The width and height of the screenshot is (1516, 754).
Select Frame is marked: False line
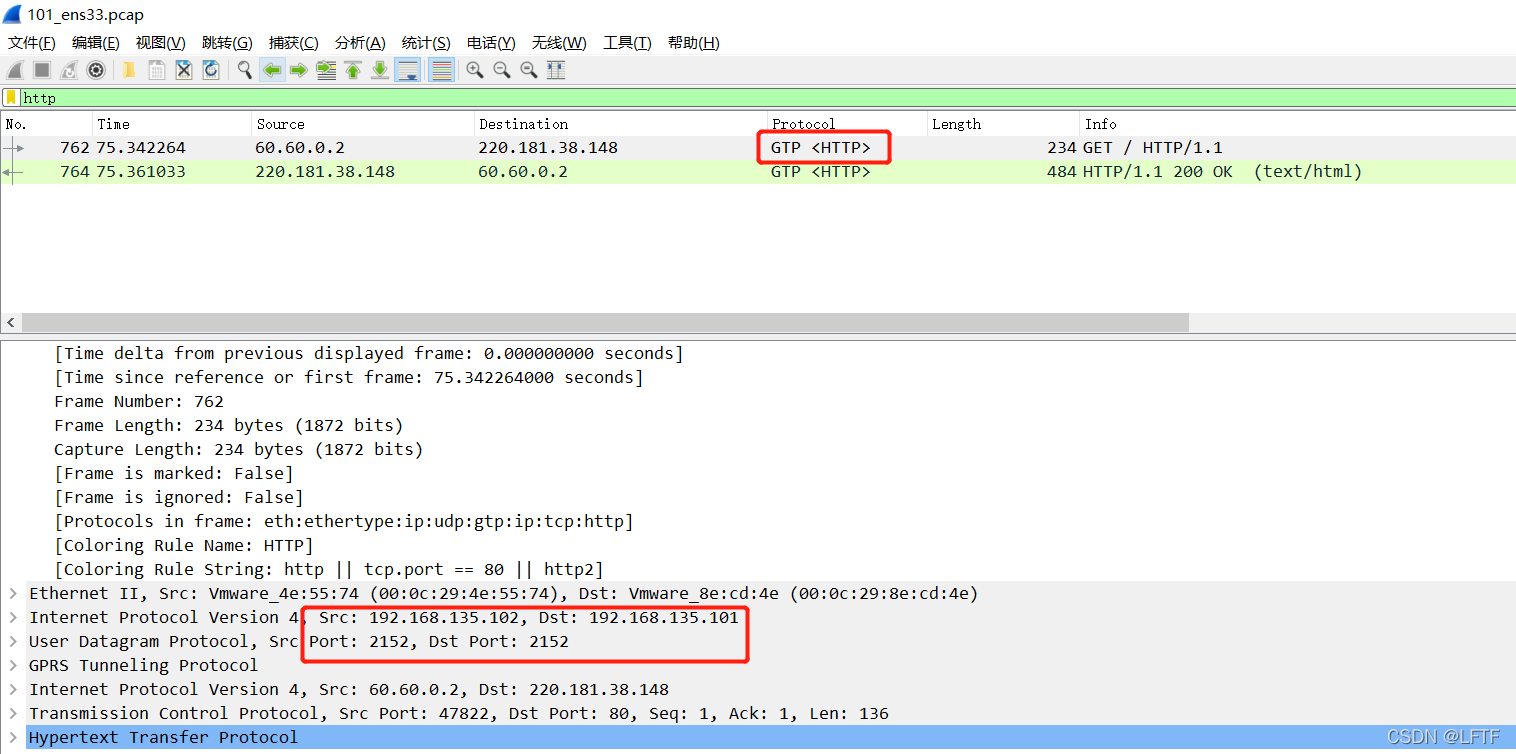coord(174,473)
